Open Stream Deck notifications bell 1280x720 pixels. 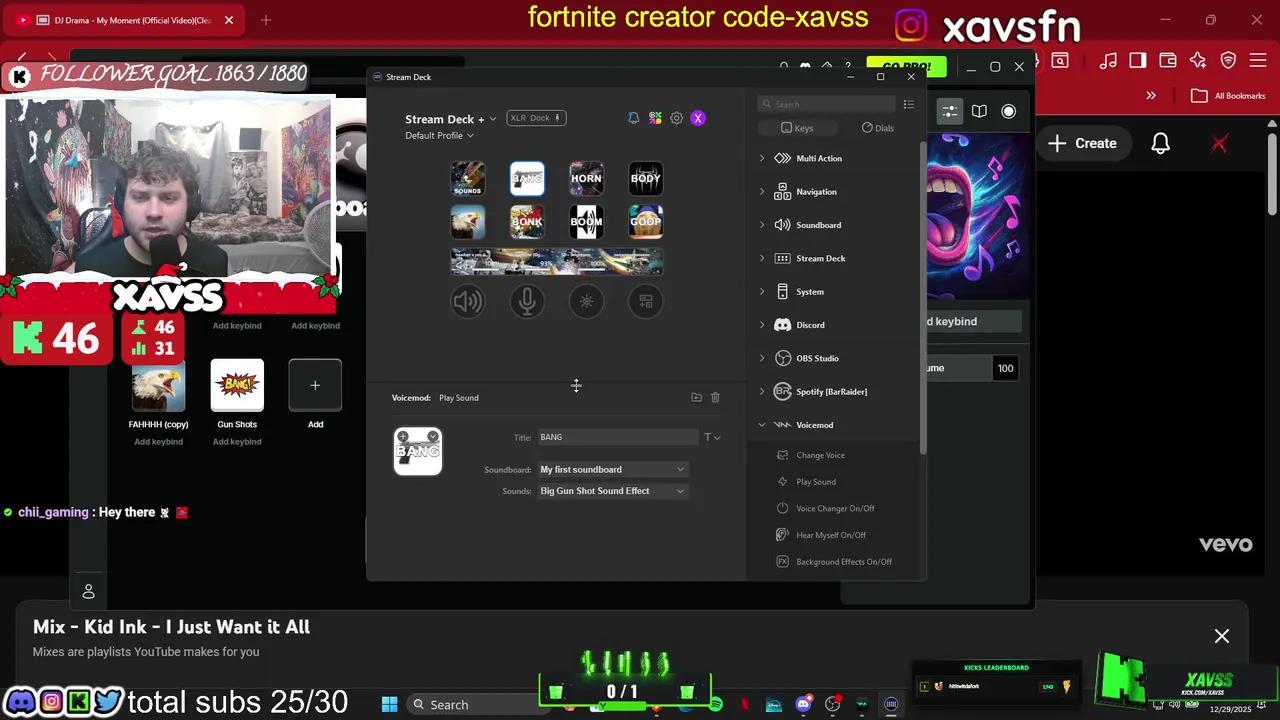(x=633, y=118)
